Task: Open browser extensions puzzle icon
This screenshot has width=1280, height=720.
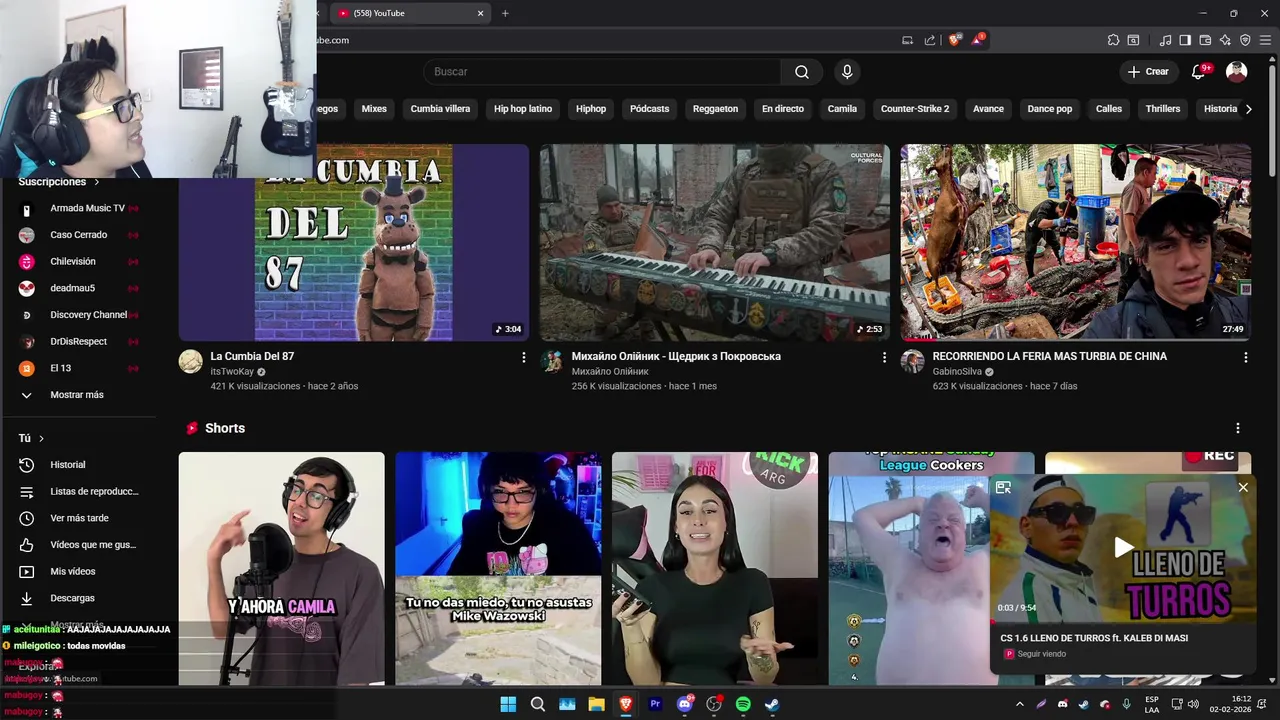Action: [1113, 40]
